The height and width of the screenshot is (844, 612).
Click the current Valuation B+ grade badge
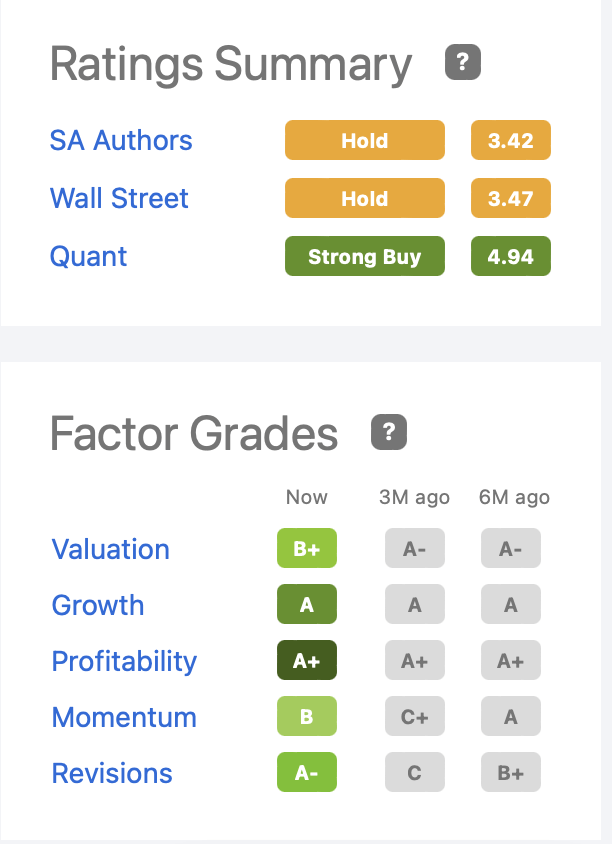[307, 549]
